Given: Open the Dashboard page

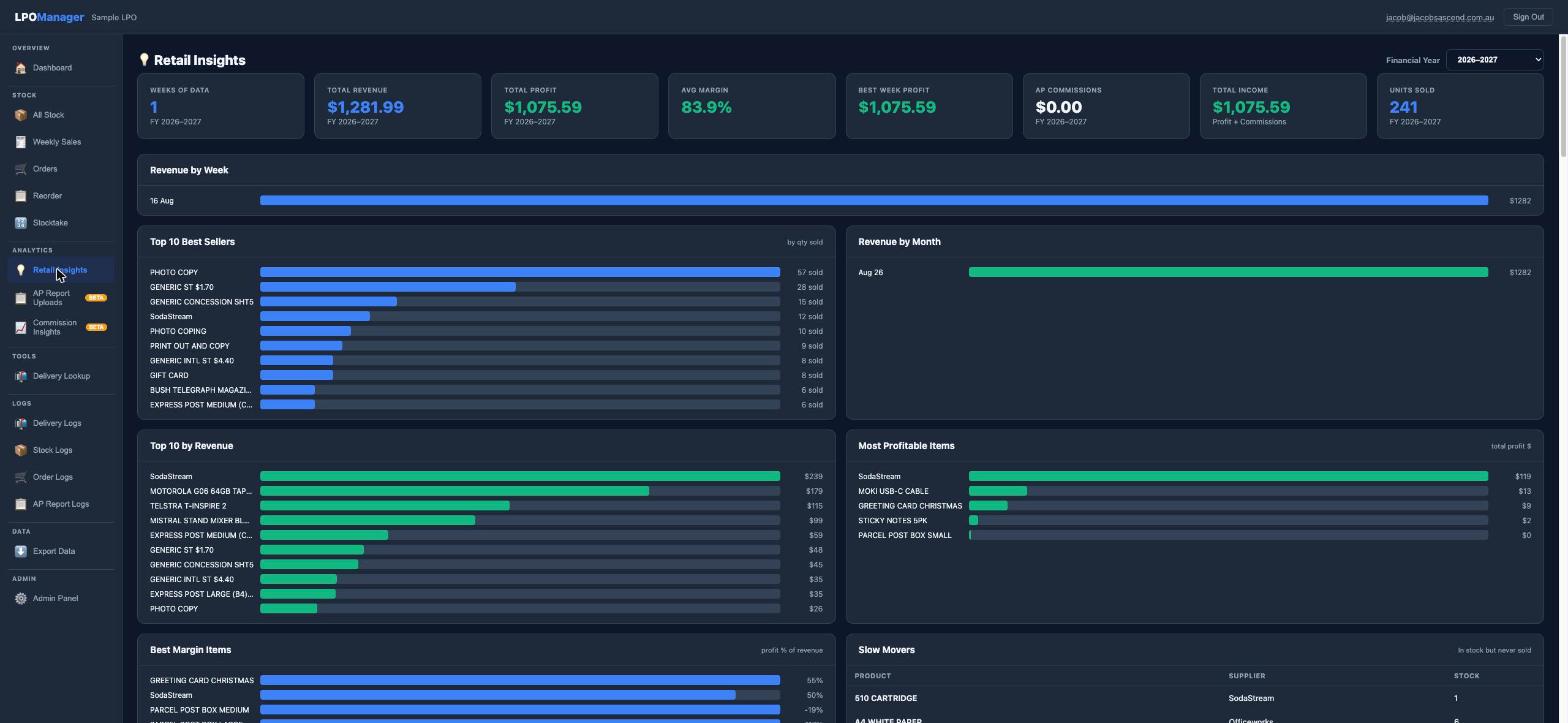Looking at the screenshot, I should point(61,68).
